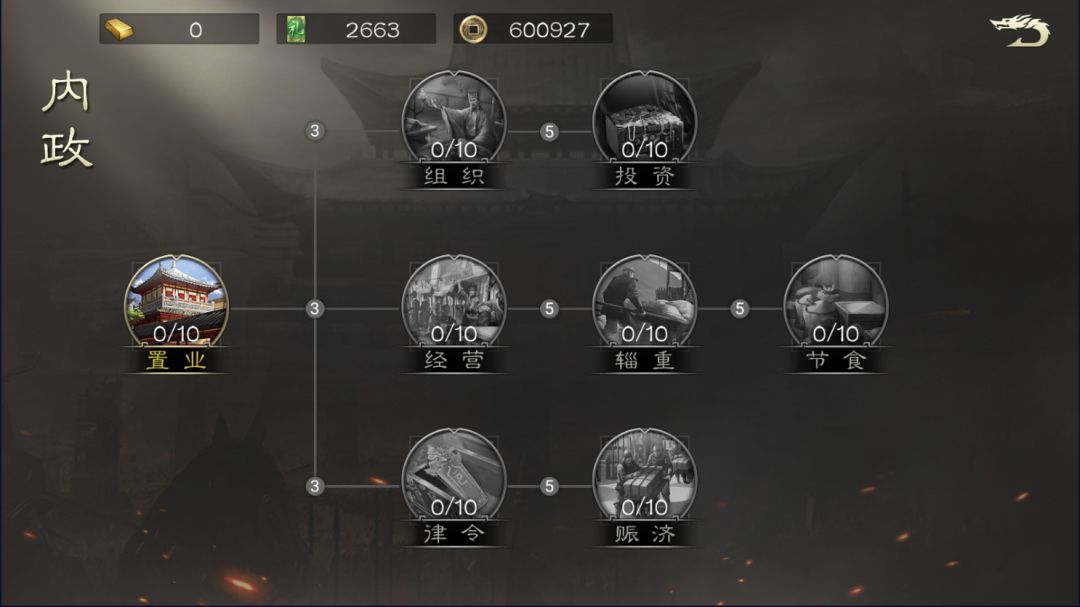Click the requirement 3 node before 津令
Viewport: 1080px width, 607px height.
coord(315,486)
